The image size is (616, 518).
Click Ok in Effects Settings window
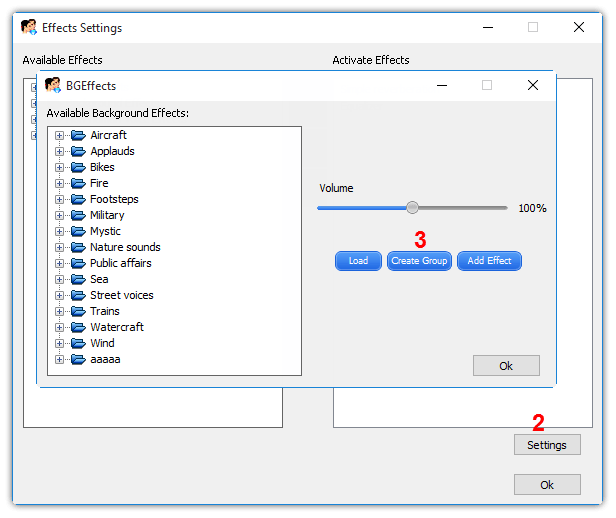[547, 485]
